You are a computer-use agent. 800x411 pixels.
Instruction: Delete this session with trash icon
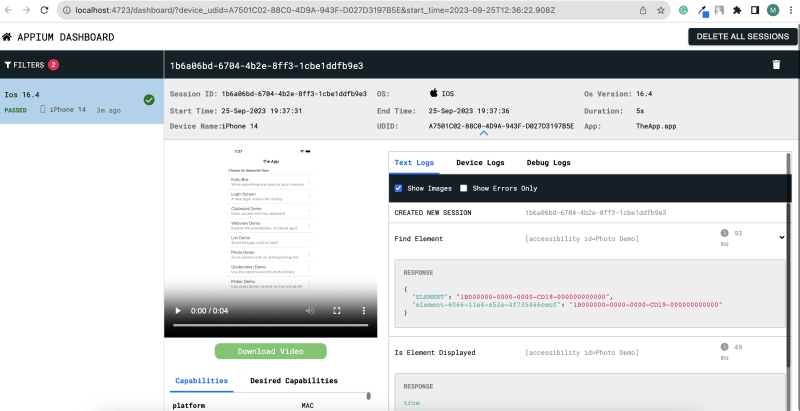click(777, 65)
